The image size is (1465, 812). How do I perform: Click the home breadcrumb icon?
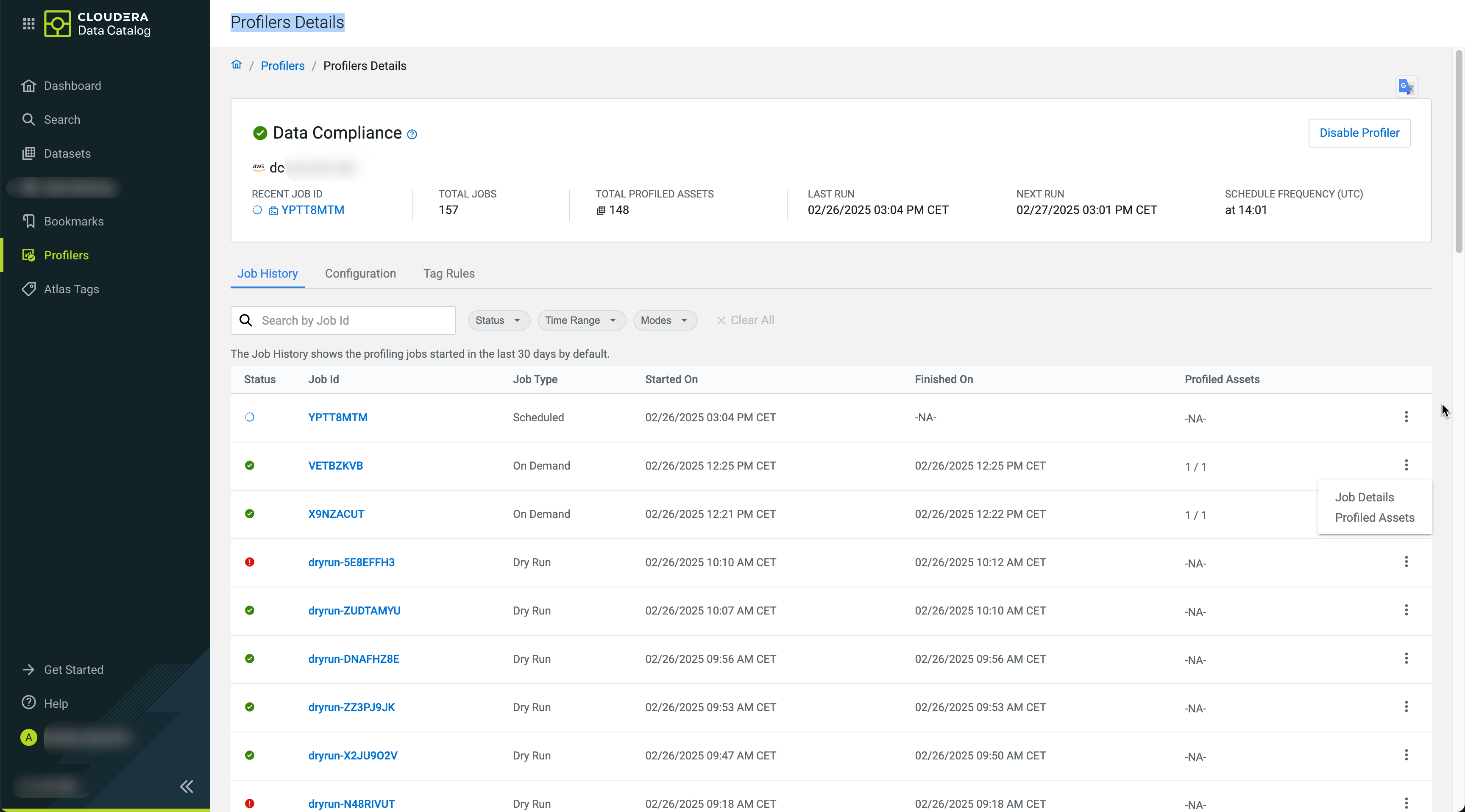[x=237, y=65]
